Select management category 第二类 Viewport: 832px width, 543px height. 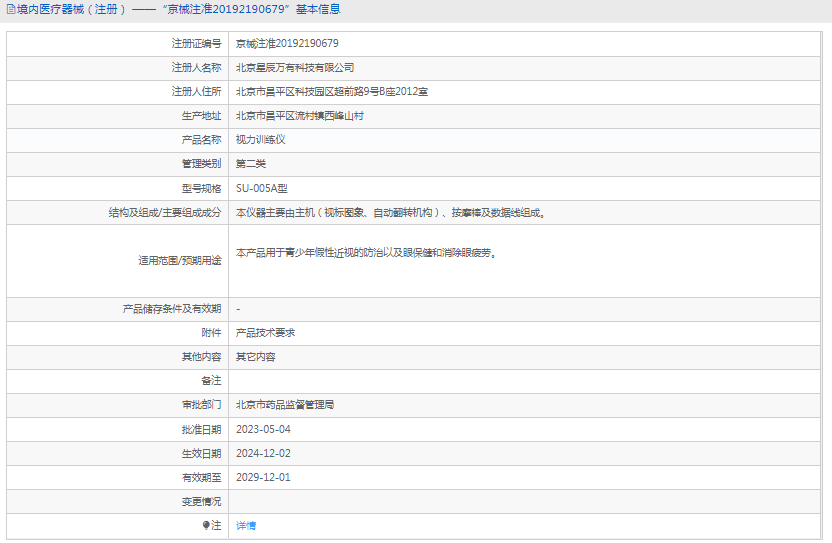tap(250, 164)
